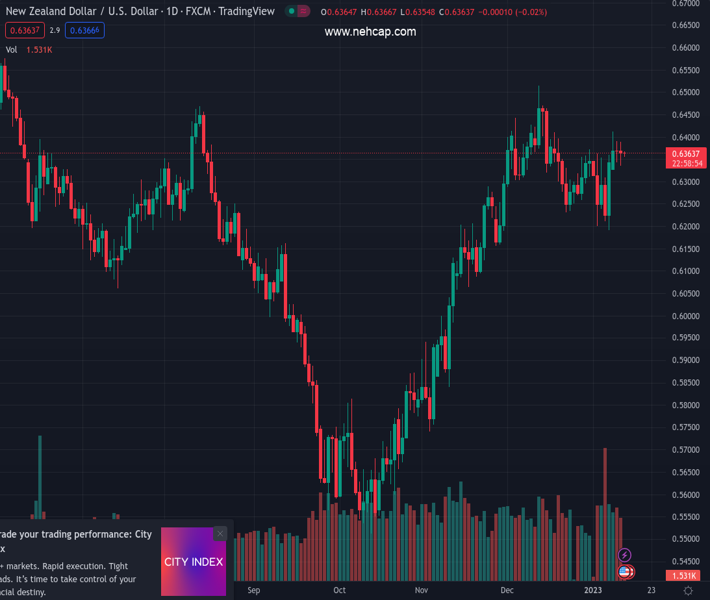Open the City Index ad banner image
Viewport: 710px width, 600px height.
[x=193, y=562]
